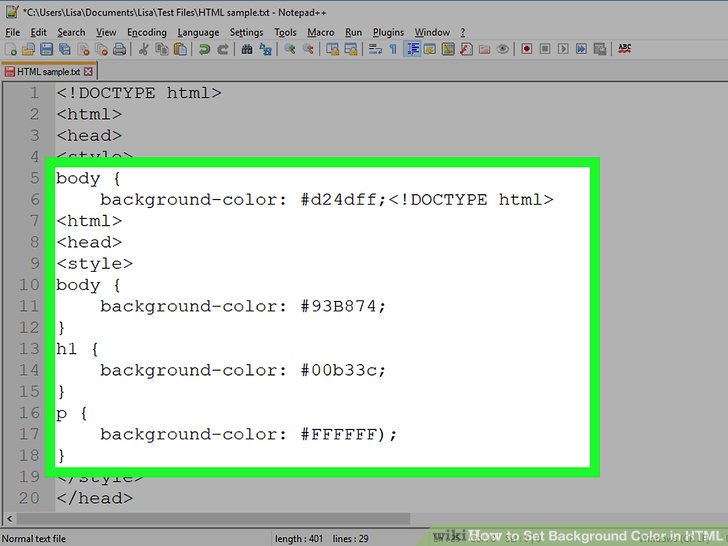Toggle the indent guide icon
728x546 pixels.
coord(412,49)
